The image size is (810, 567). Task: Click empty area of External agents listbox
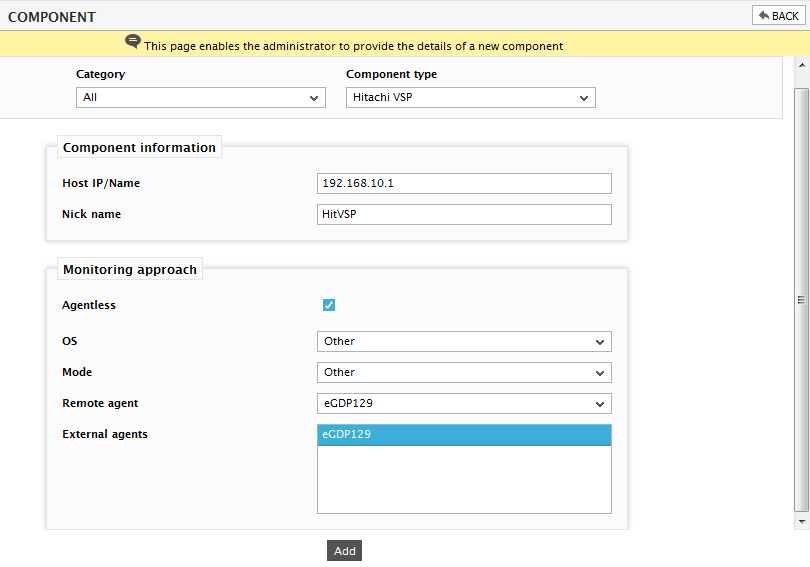pos(464,479)
